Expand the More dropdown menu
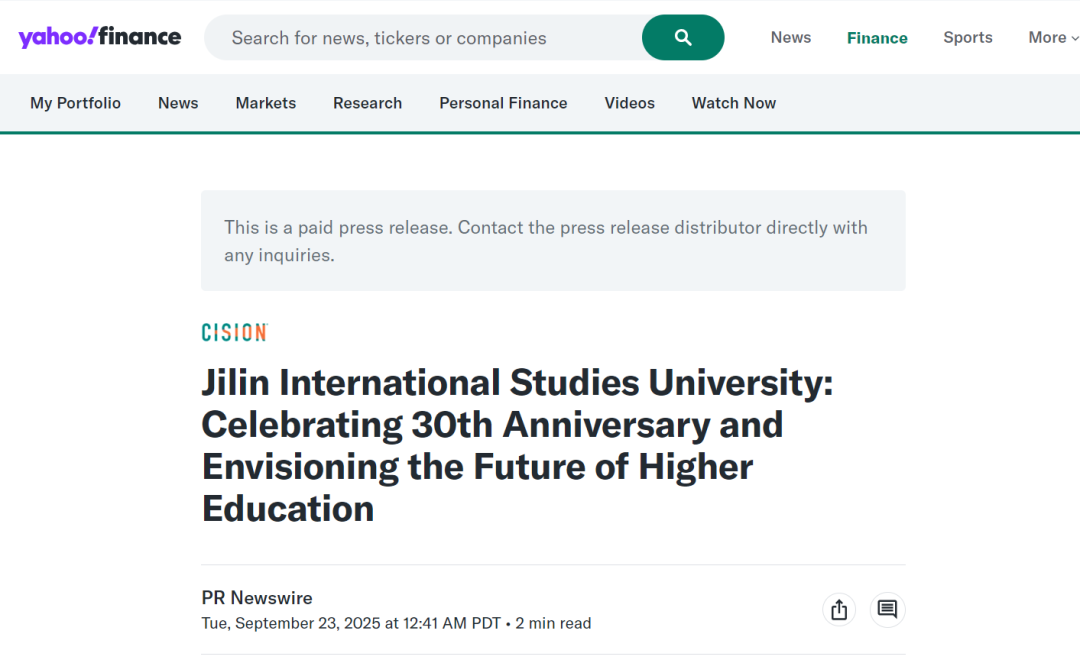Image resolution: width=1080 pixels, height=663 pixels. tap(1053, 38)
